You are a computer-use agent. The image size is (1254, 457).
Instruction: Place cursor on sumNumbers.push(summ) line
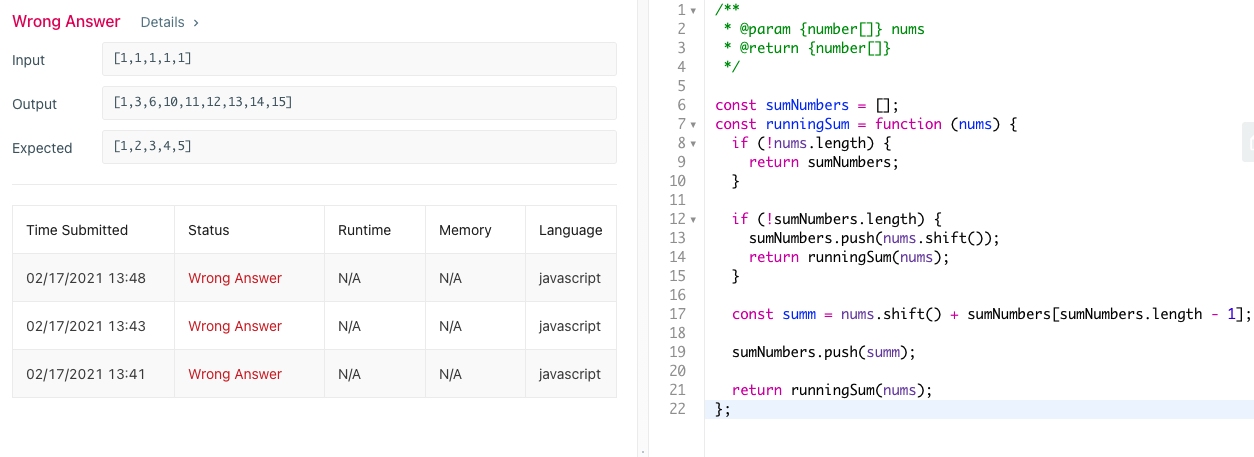[x=823, y=352]
